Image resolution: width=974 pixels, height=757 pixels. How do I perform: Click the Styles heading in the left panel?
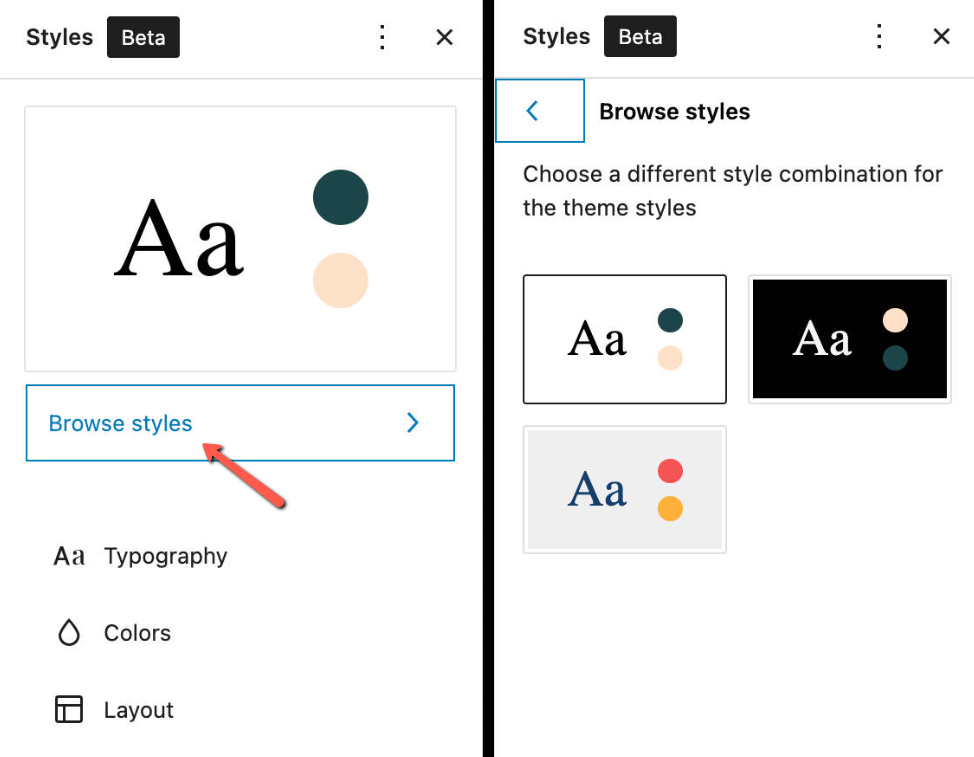coord(59,37)
